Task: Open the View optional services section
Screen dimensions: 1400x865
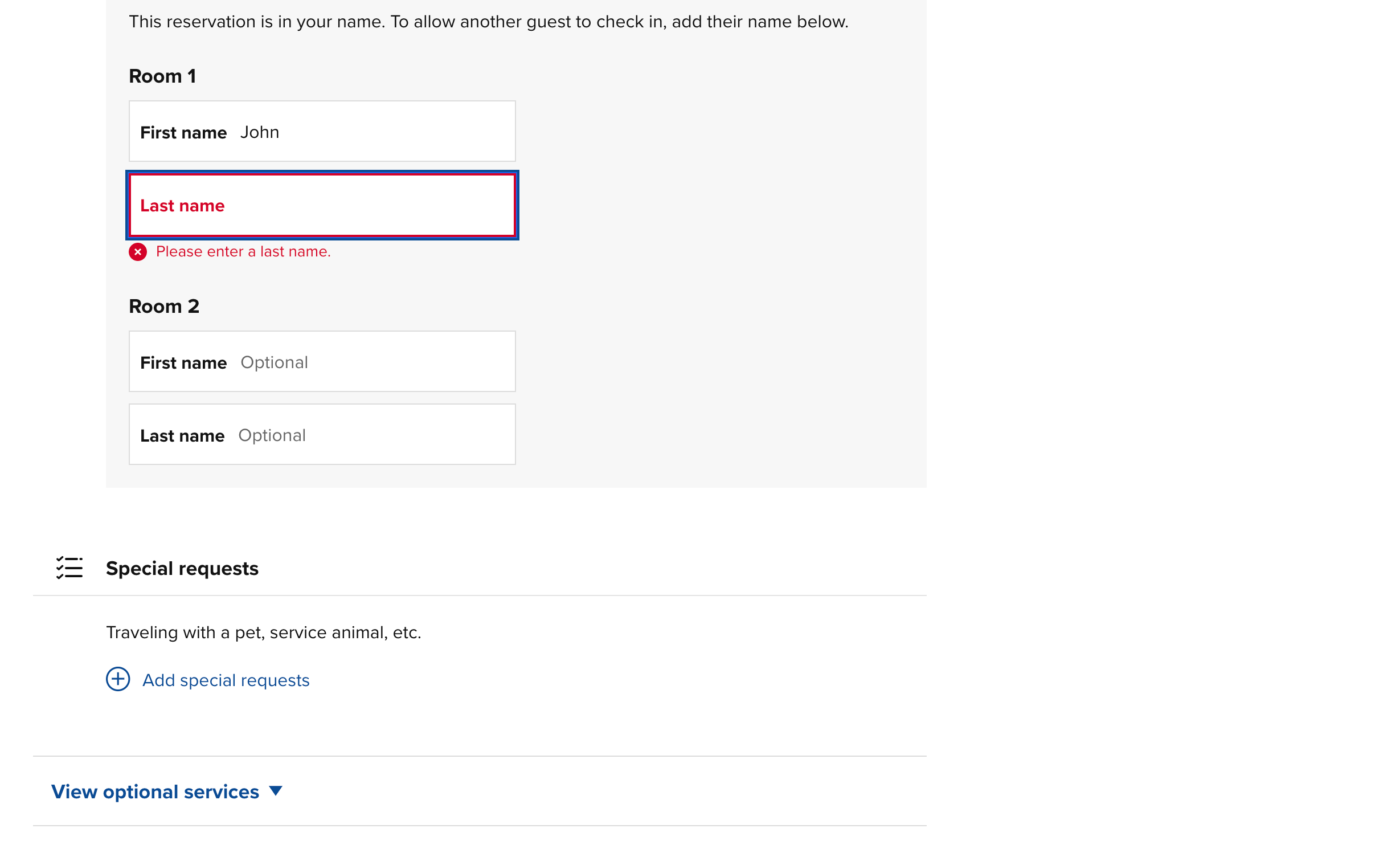Action: click(x=155, y=791)
